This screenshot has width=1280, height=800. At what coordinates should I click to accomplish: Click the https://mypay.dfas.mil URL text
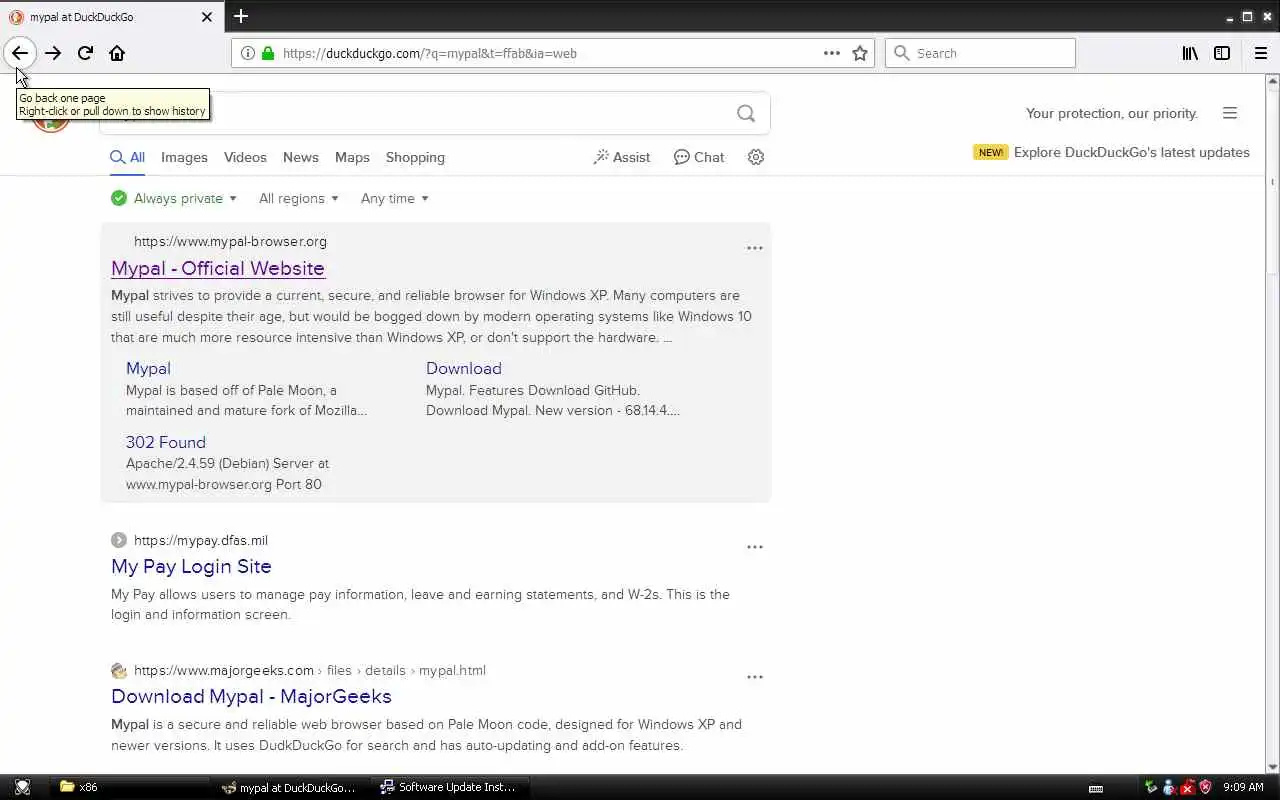coord(201,540)
